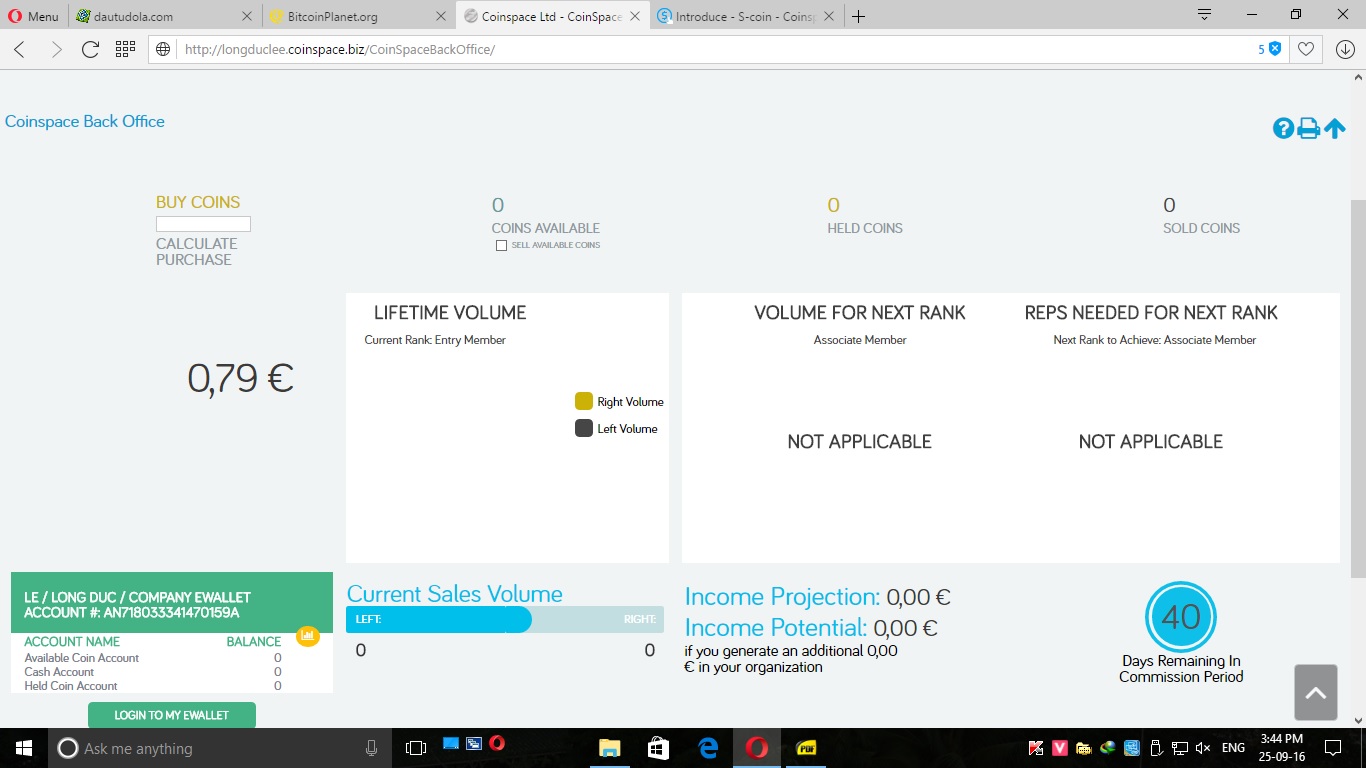Switch to the dautudola.com tab
Image resolution: width=1366 pixels, height=768 pixels.
(167, 17)
